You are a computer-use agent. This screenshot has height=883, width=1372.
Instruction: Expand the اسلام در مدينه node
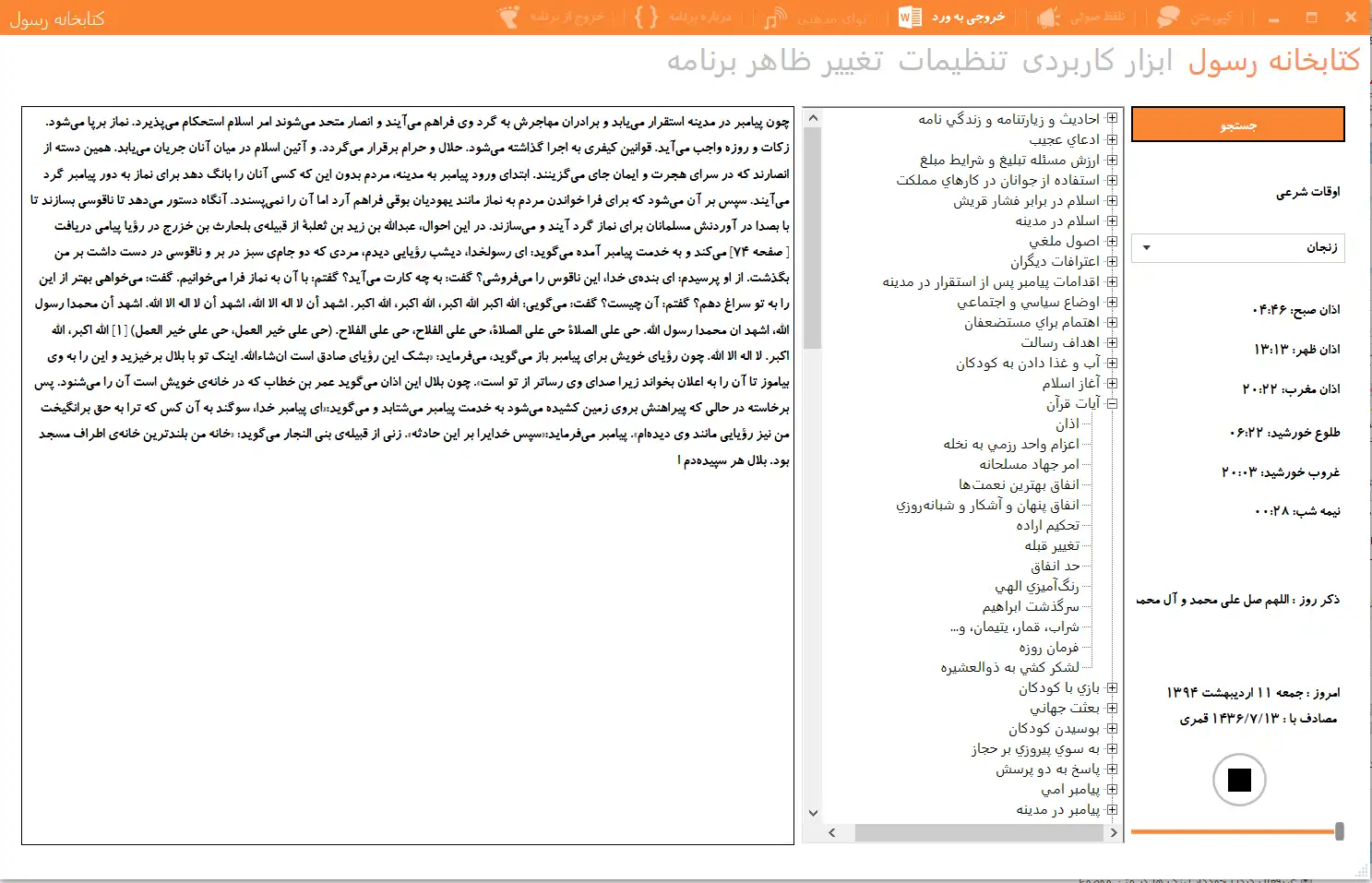(1112, 221)
